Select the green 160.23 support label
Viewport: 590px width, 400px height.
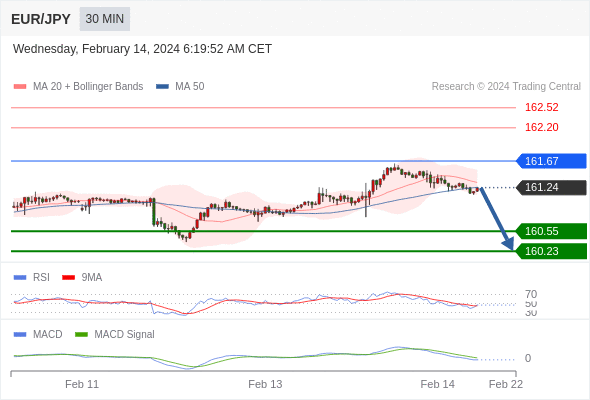[x=551, y=251]
